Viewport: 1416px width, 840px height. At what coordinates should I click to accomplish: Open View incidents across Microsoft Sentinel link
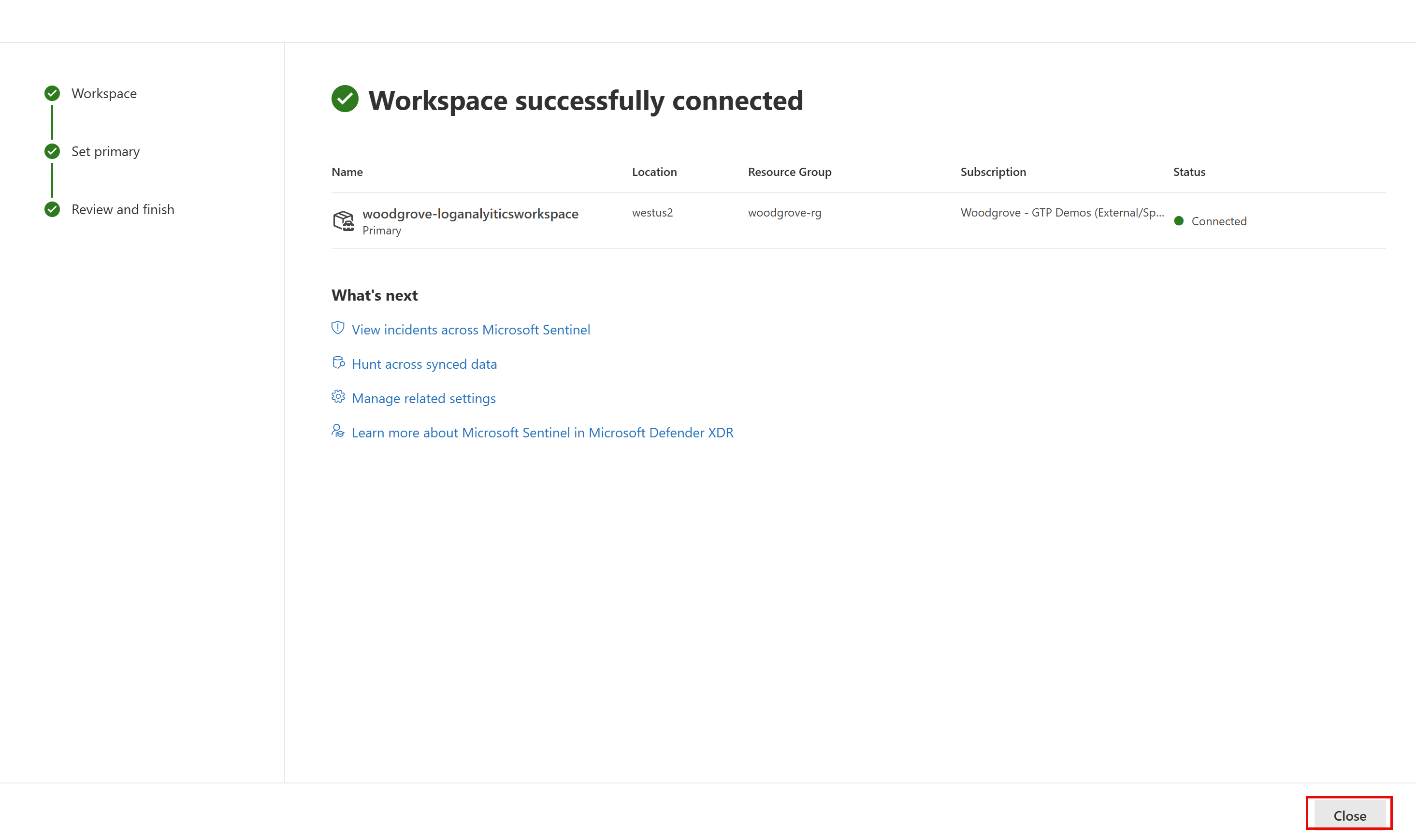click(470, 330)
